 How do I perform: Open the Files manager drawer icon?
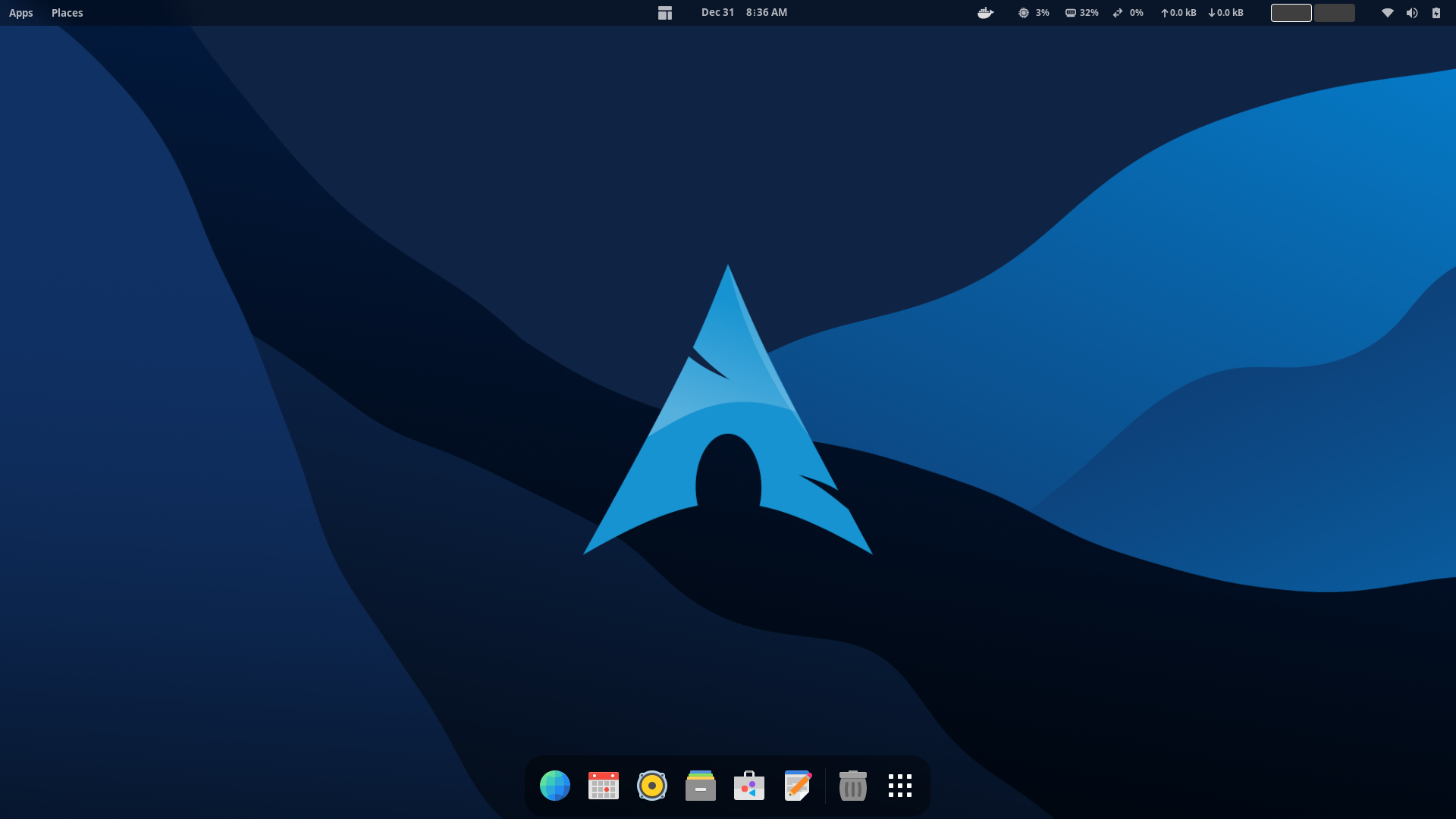(x=700, y=786)
